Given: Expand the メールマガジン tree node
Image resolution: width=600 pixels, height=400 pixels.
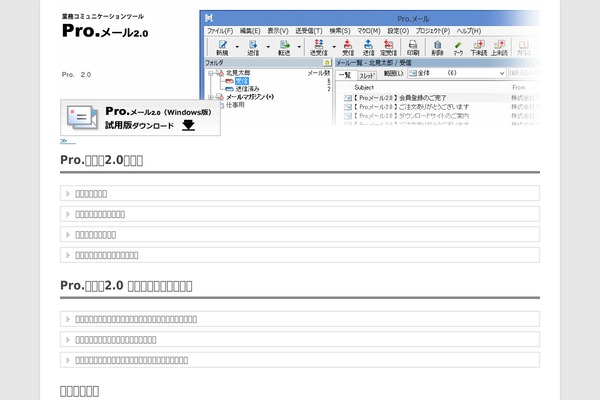Looking at the screenshot, I should point(210,97).
